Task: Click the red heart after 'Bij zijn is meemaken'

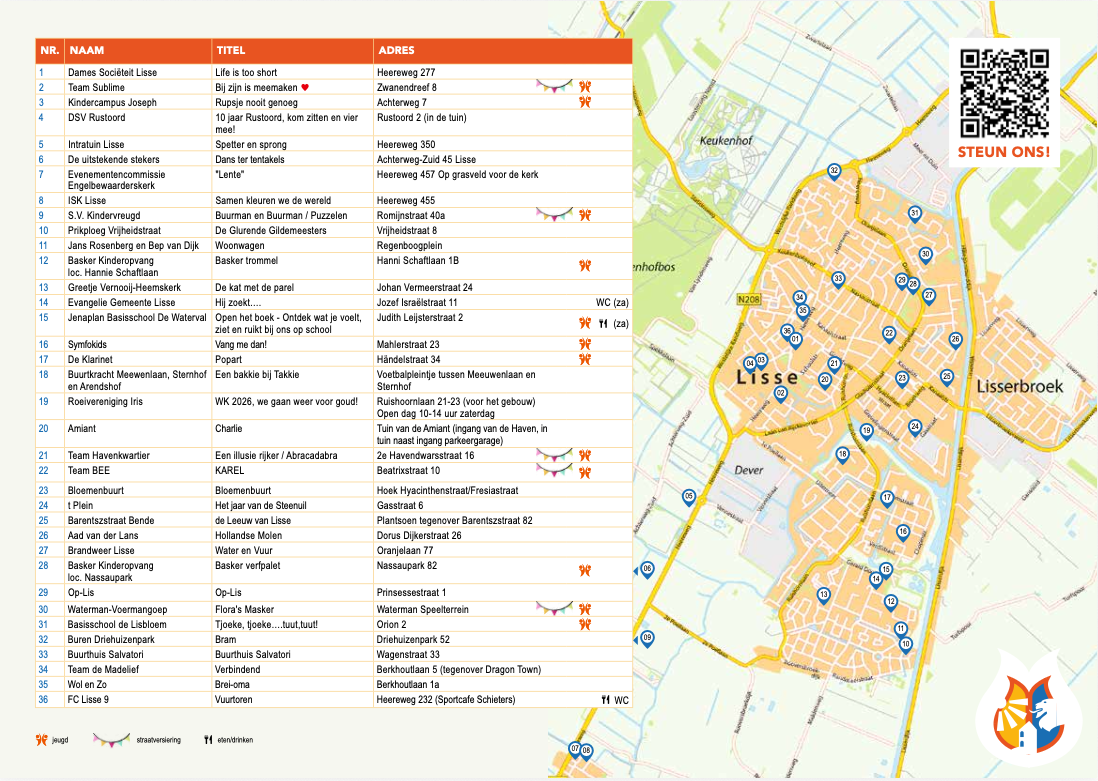Action: (x=305, y=88)
